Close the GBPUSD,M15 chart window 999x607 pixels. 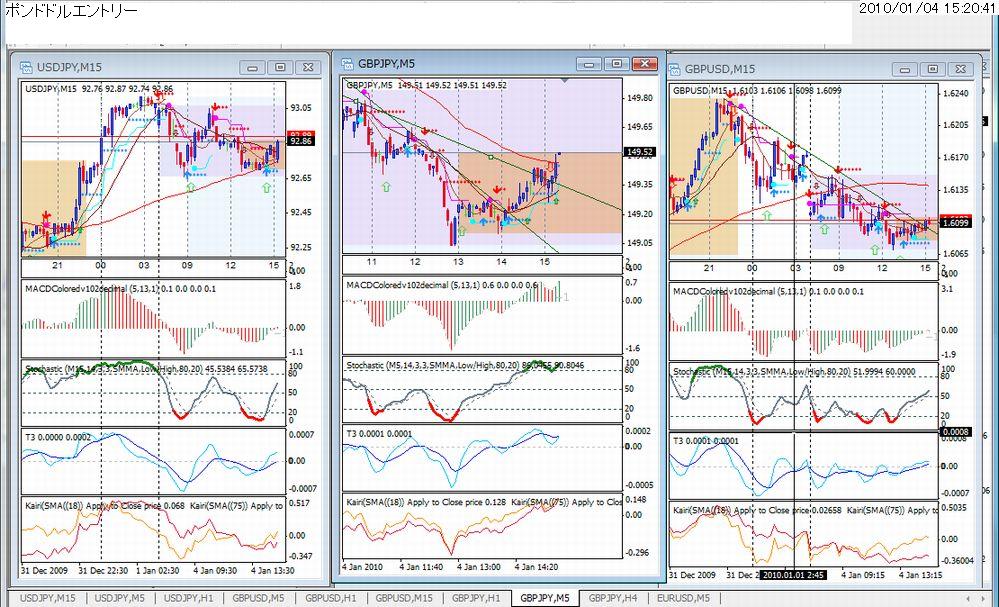coord(961,69)
